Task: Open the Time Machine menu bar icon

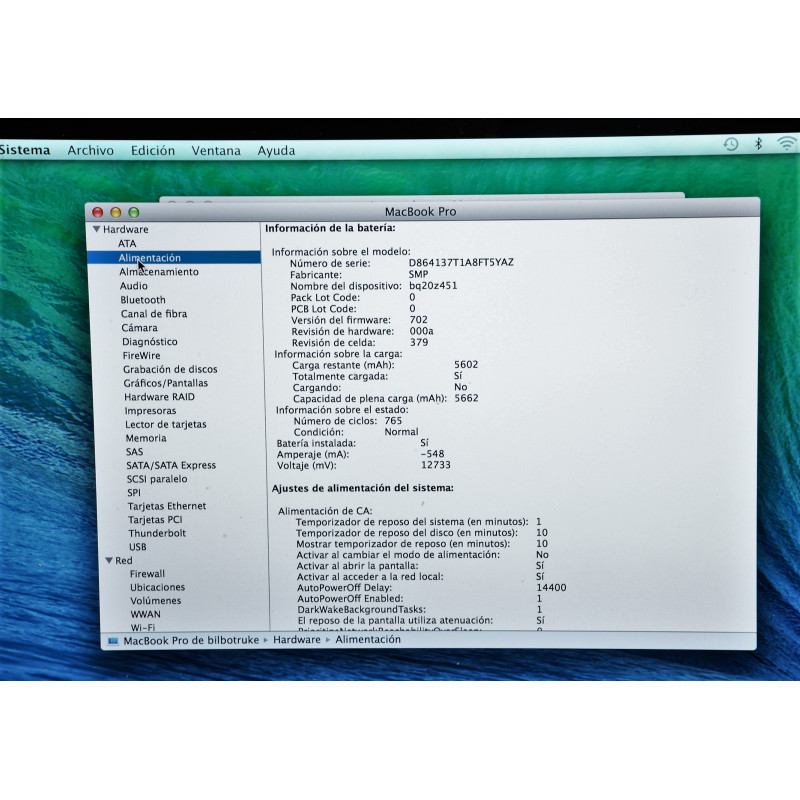Action: [x=731, y=144]
